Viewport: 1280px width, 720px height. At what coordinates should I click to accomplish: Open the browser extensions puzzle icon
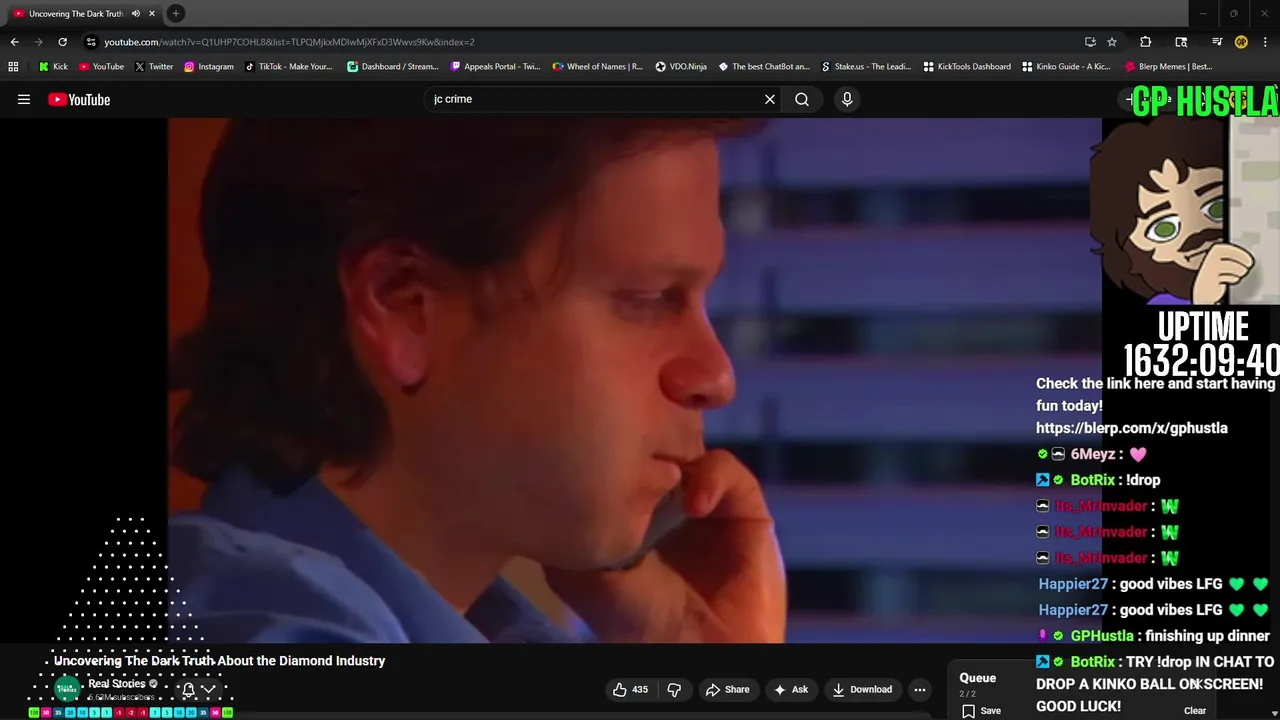[1146, 42]
